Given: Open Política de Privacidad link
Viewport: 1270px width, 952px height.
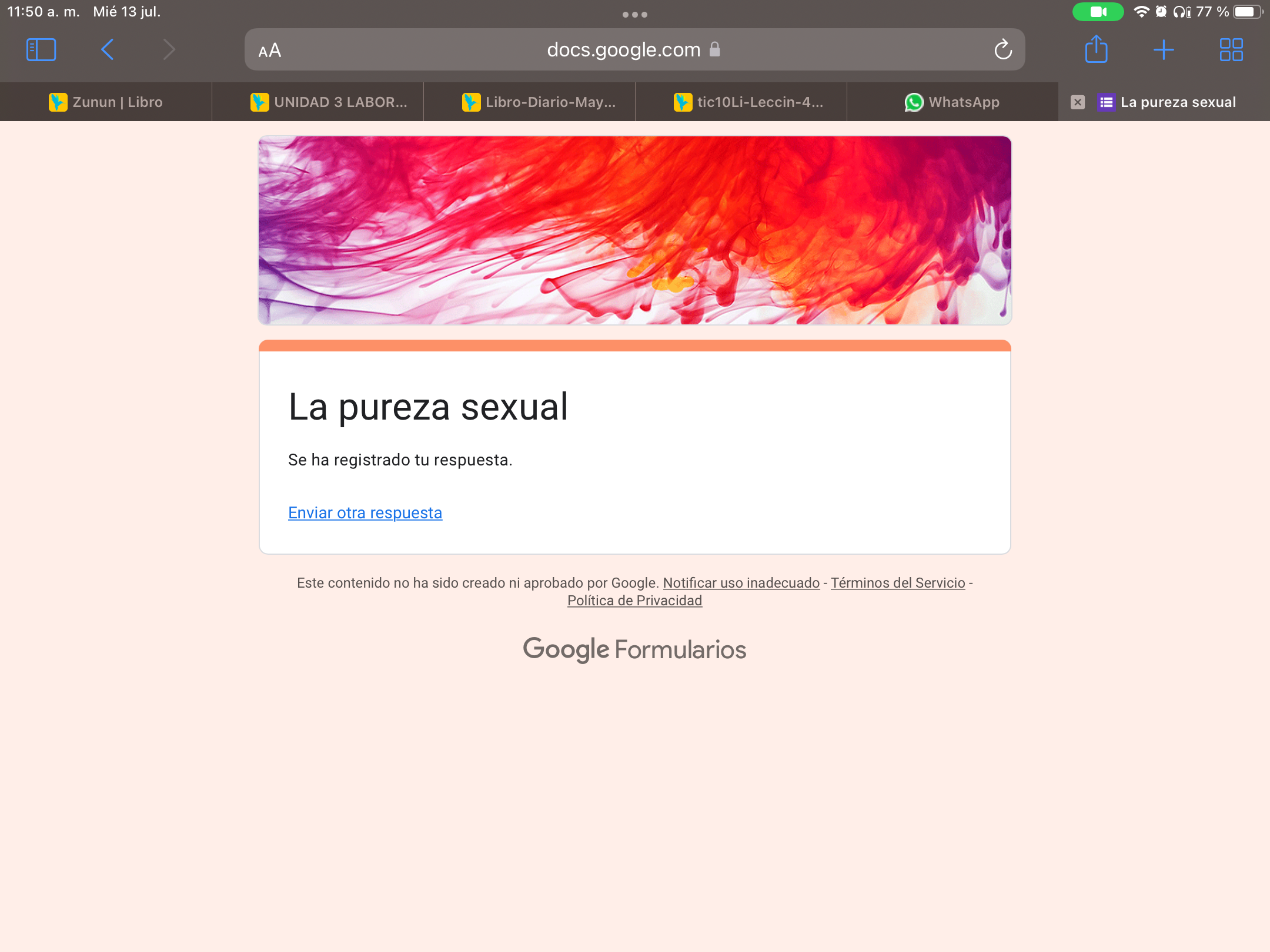Looking at the screenshot, I should click(x=635, y=601).
